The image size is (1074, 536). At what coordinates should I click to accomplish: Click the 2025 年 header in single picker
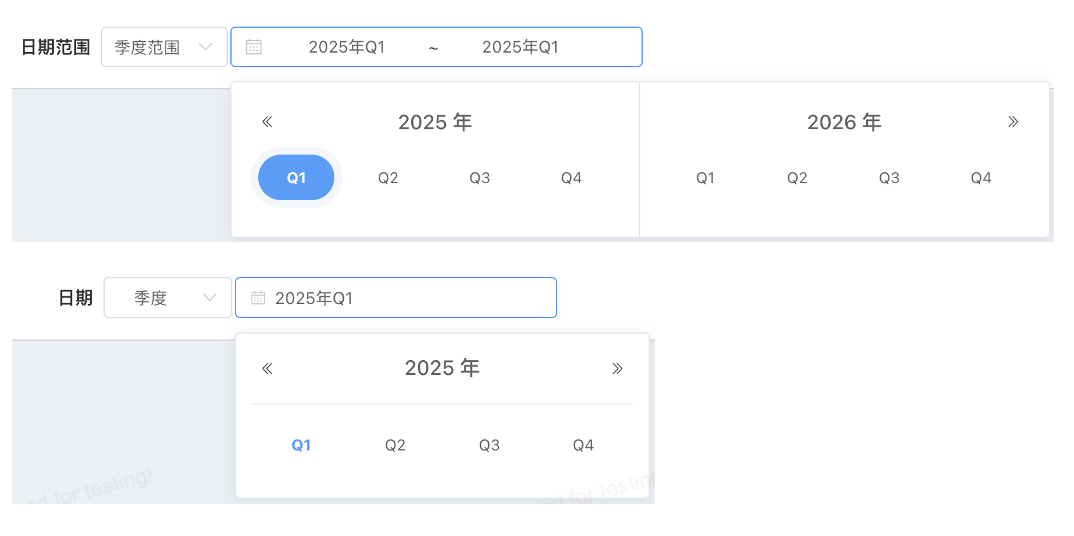442,368
